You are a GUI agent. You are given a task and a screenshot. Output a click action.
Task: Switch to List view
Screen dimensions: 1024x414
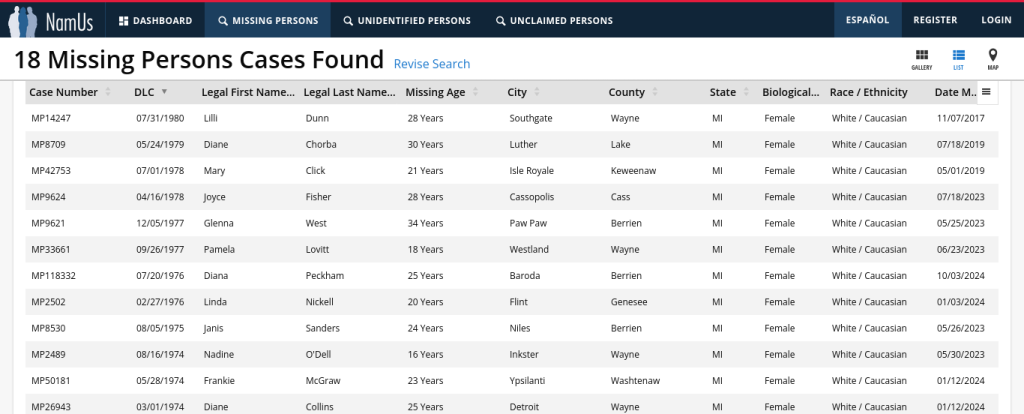[x=958, y=59]
